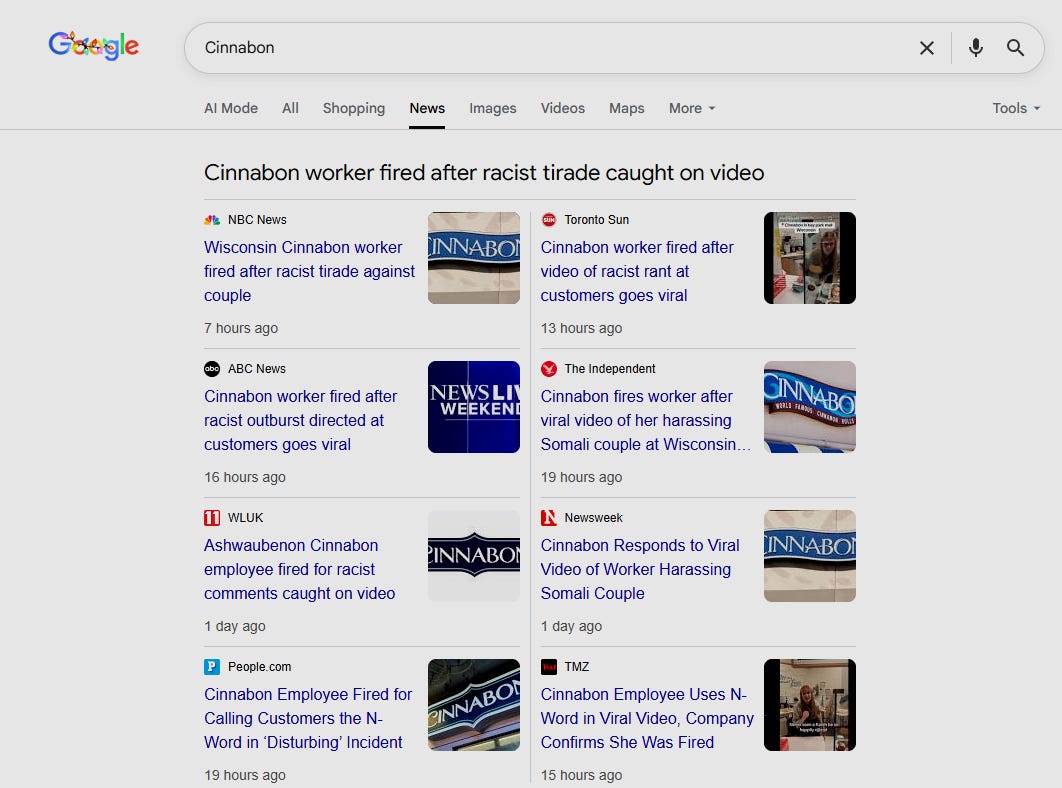This screenshot has height=788, width=1062.
Task: Click the Newsweek favicon
Action: [549, 518]
